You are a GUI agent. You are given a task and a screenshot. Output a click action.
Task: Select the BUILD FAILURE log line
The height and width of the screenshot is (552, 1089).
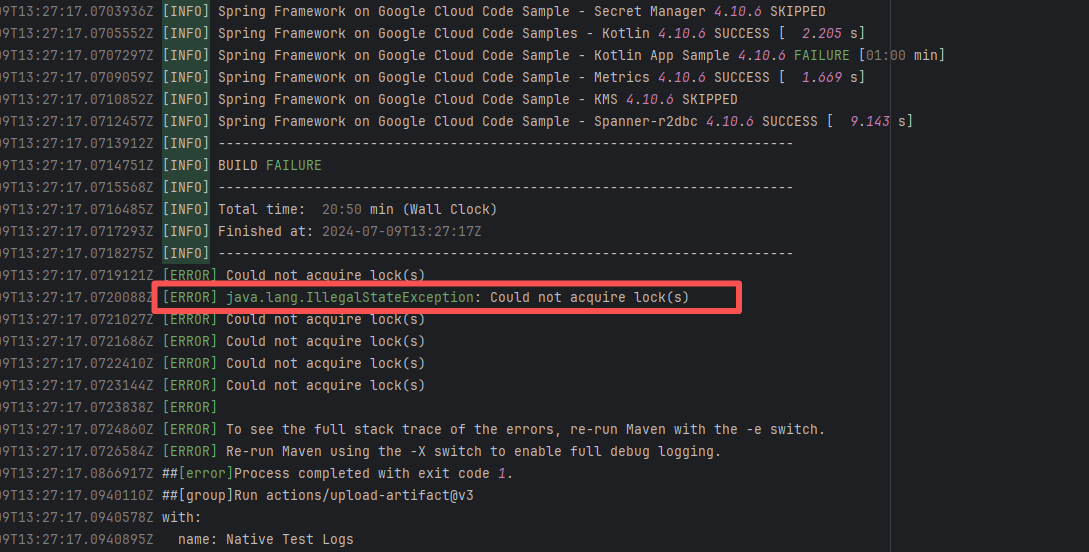tap(269, 165)
